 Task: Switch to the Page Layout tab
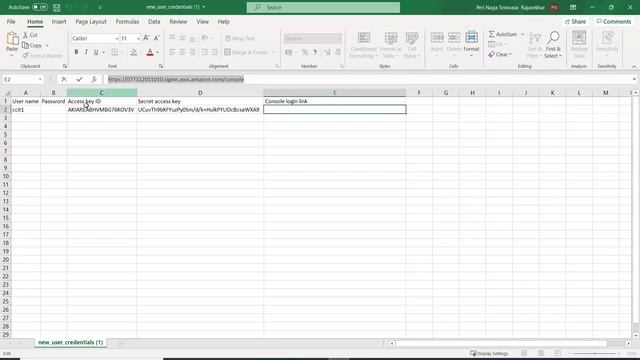point(91,22)
